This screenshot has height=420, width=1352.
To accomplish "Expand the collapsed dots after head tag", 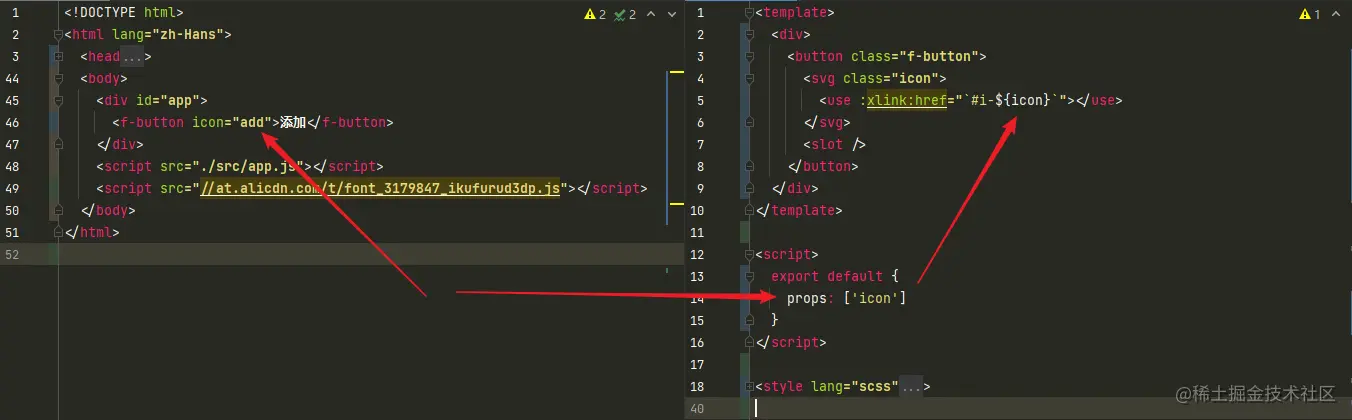I will coord(133,57).
